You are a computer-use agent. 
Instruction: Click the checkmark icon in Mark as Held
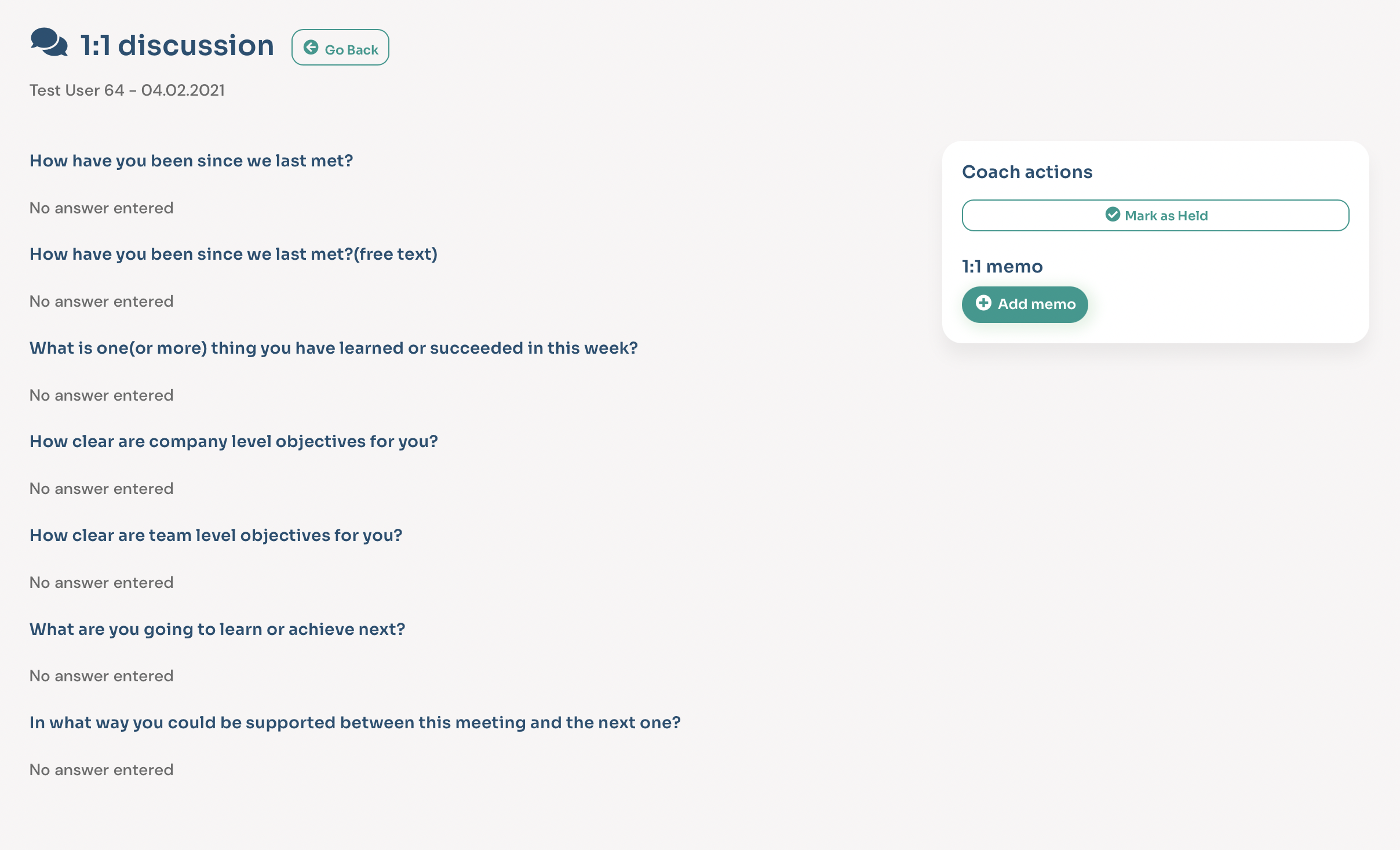1112,215
